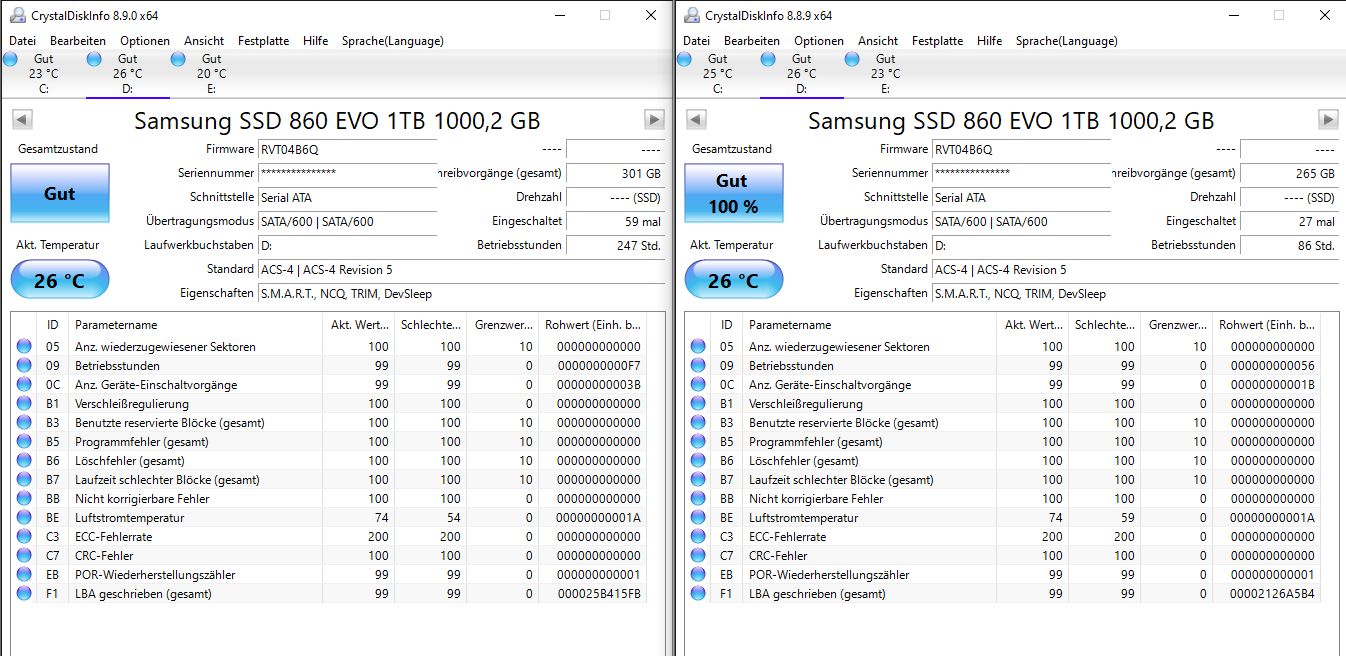This screenshot has width=1346, height=656.
Task: Click status orb of LBA geschrieben row in right window
Action: pyautogui.click(x=698, y=594)
